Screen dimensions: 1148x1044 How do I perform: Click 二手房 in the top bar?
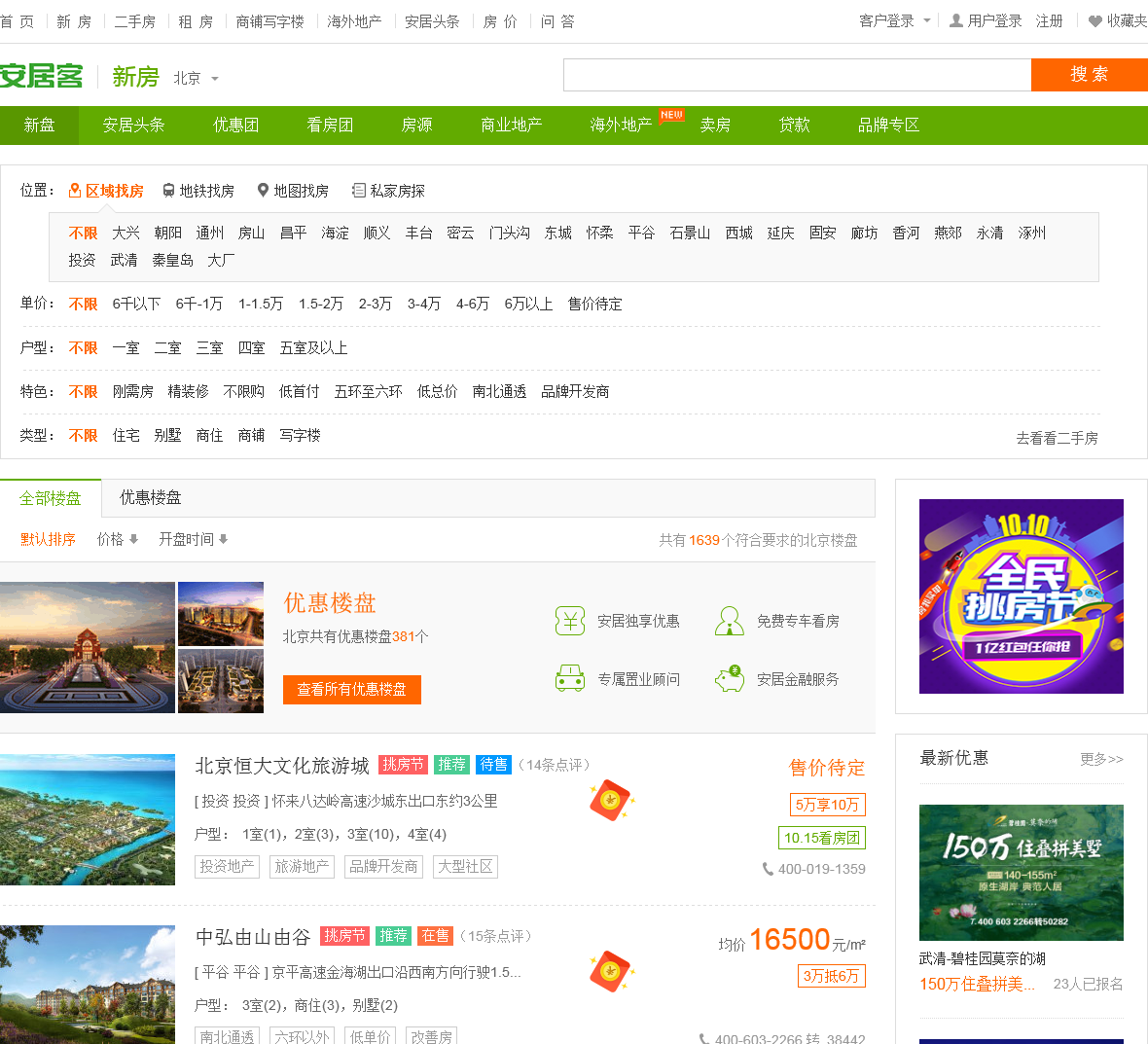coord(134,22)
